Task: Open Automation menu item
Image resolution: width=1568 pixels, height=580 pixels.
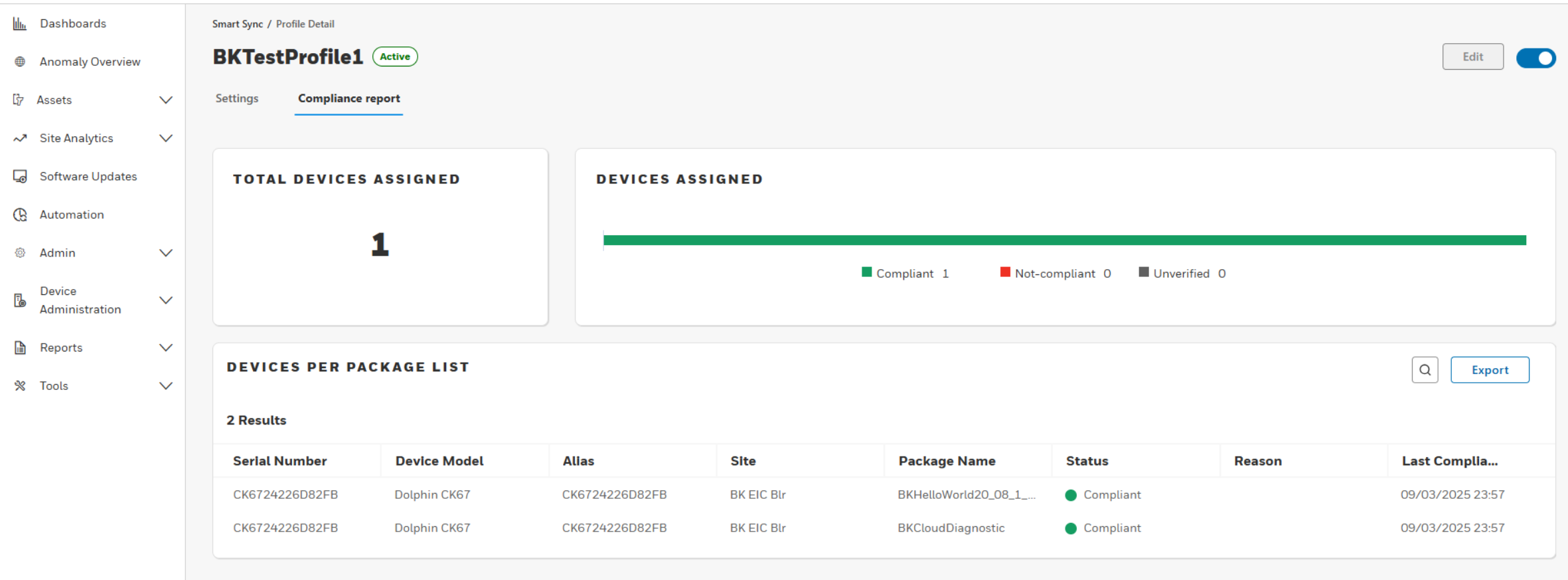Action: pos(72,215)
